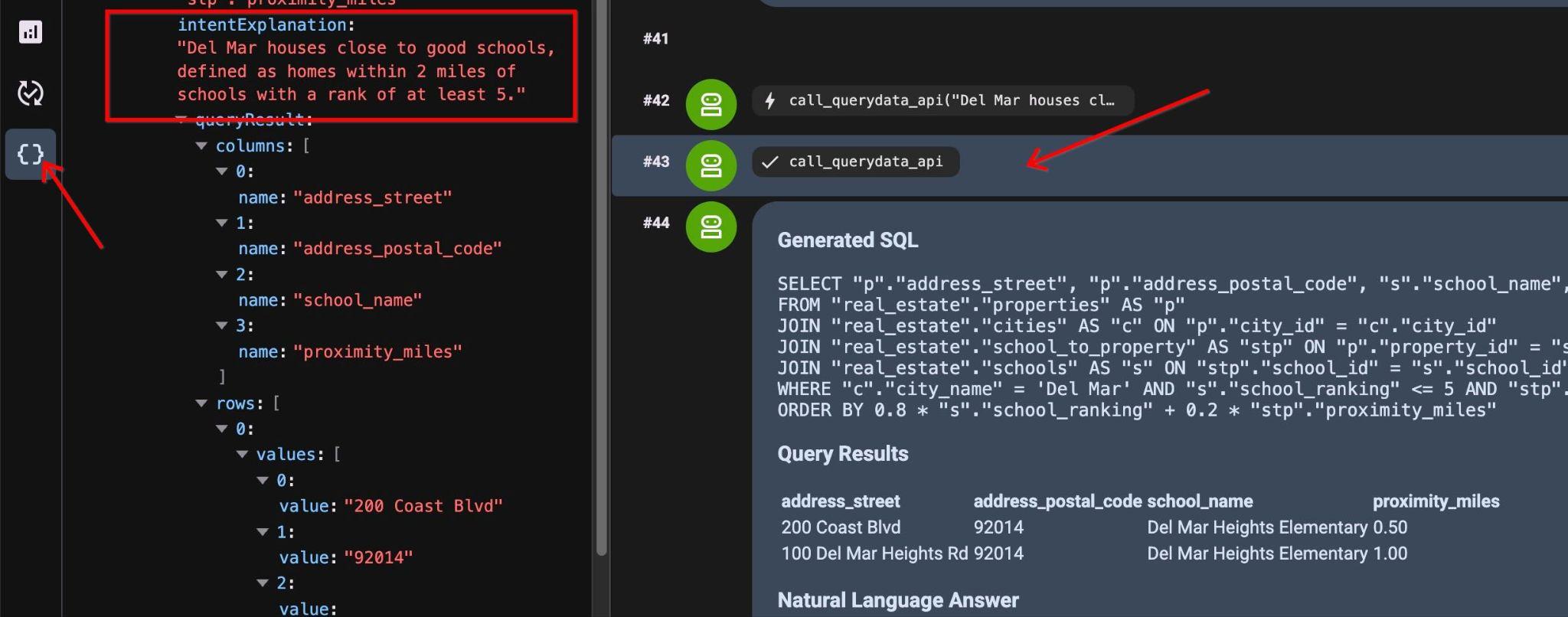Collapse the rows array node

(201, 403)
